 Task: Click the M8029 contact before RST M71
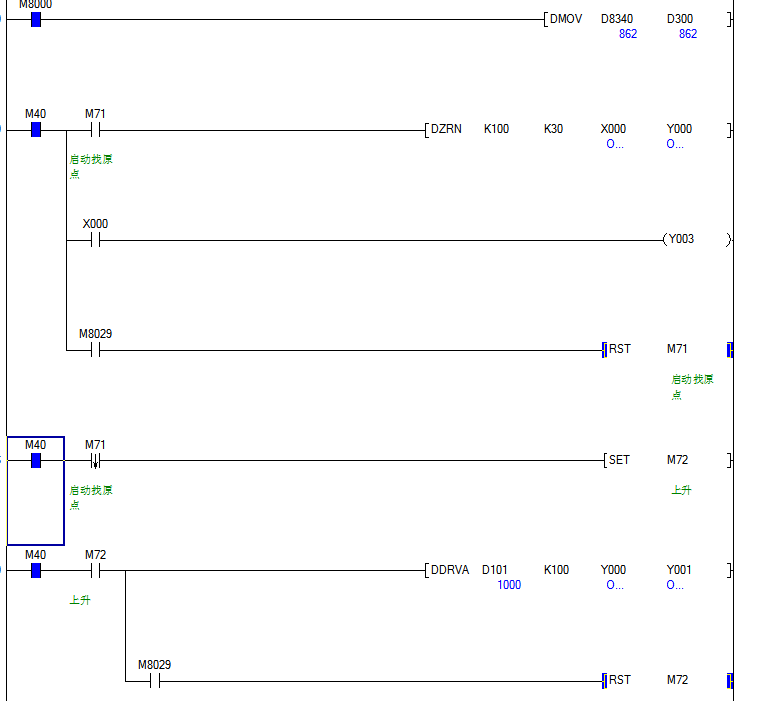(96, 350)
